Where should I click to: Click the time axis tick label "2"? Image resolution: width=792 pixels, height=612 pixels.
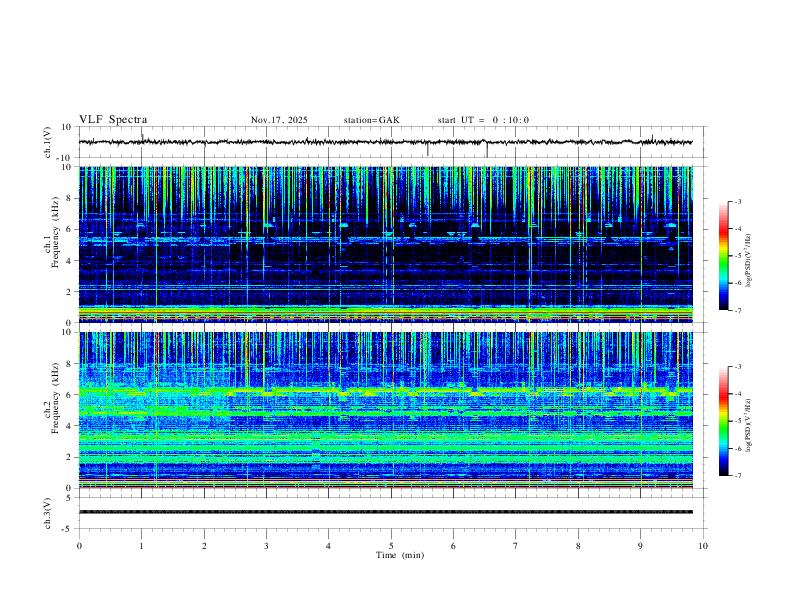(204, 546)
